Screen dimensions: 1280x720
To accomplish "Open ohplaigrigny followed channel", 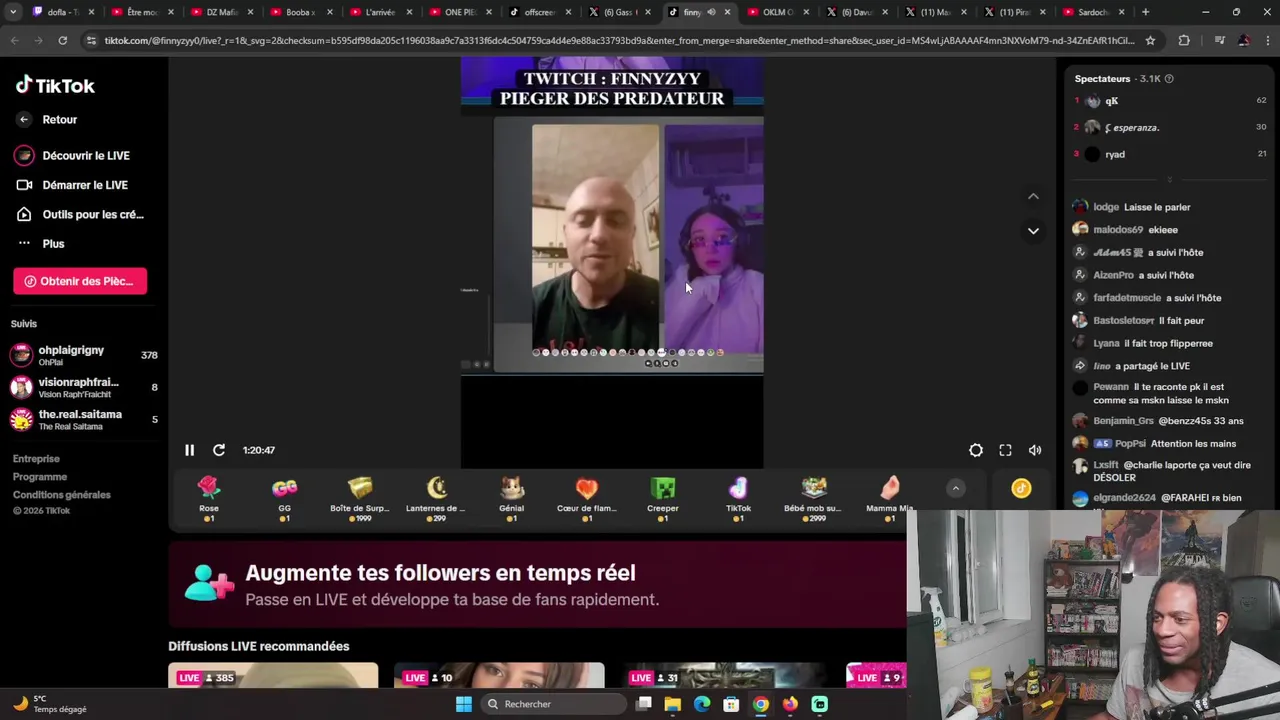I will click(x=84, y=355).
